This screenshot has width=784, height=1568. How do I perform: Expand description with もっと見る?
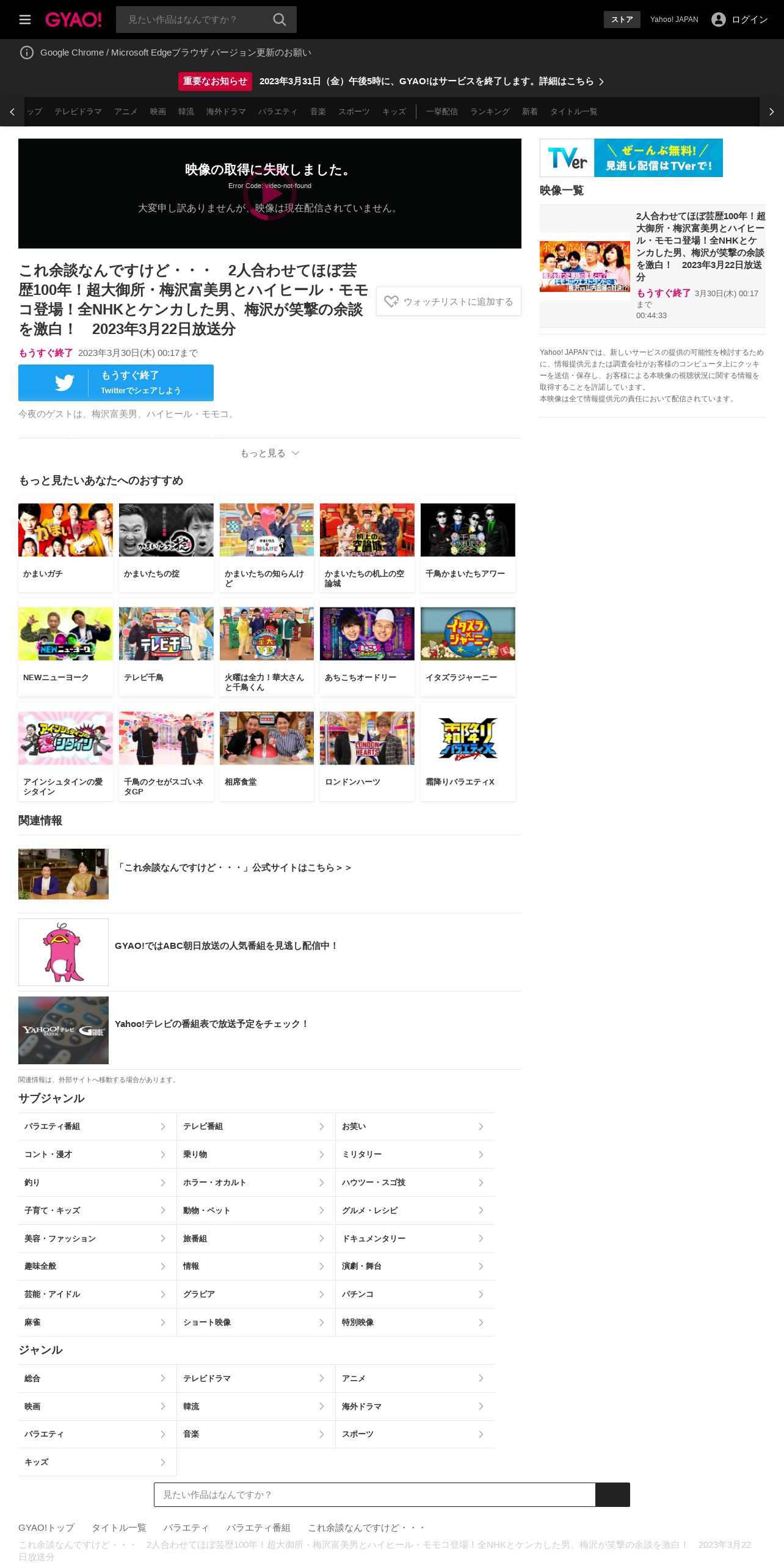(269, 453)
